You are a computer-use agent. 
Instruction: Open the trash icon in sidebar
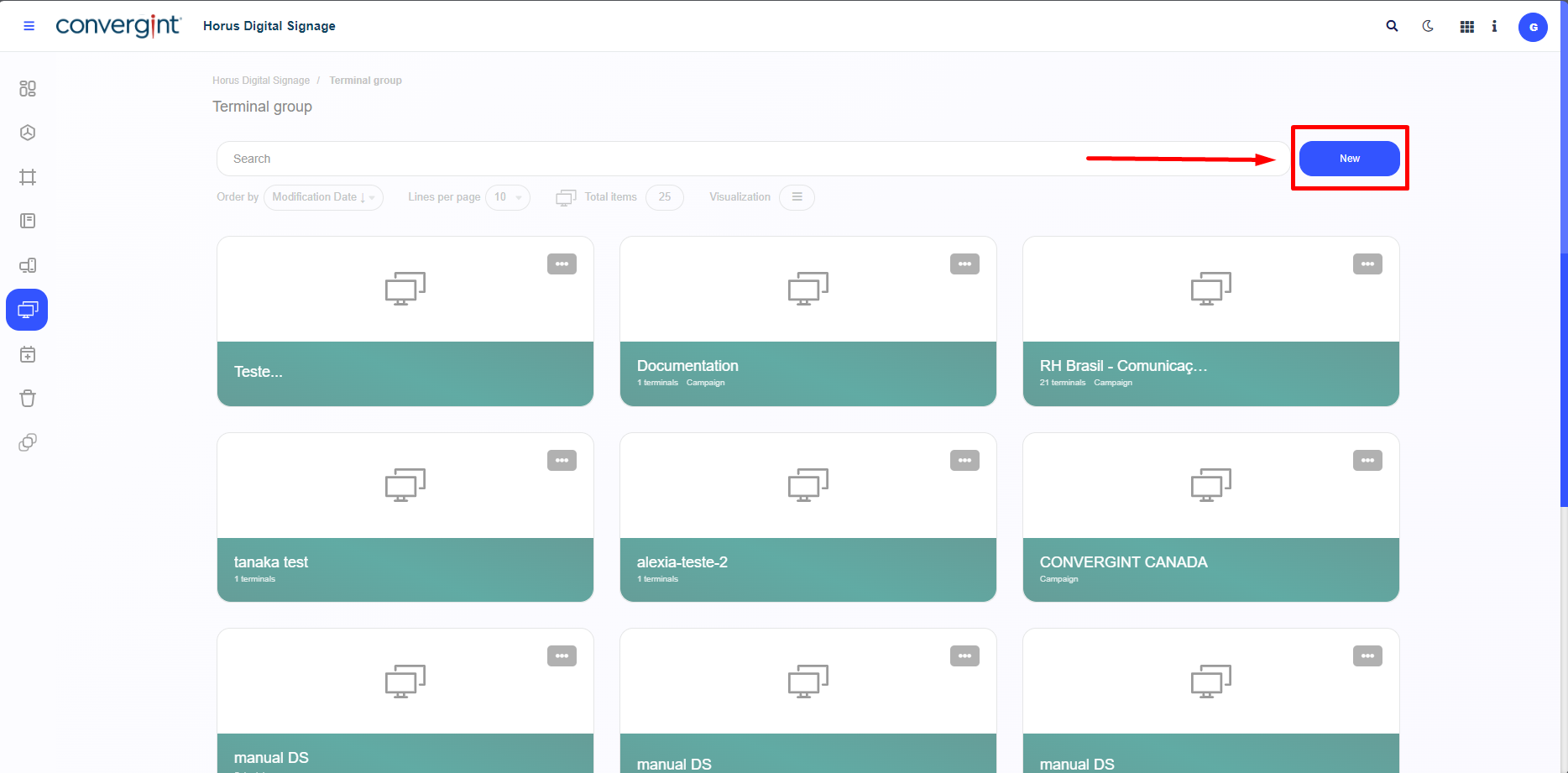coord(28,399)
